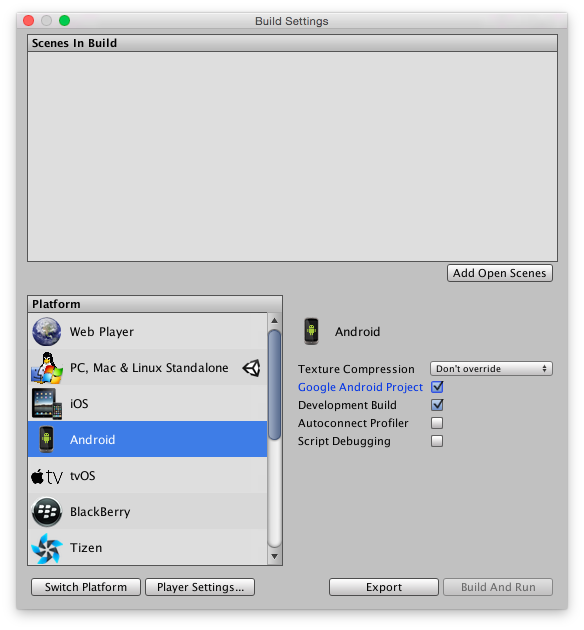Viewport: 584px width, 630px height.
Task: Click the Tizen pinwheel icon
Action: tap(47, 548)
